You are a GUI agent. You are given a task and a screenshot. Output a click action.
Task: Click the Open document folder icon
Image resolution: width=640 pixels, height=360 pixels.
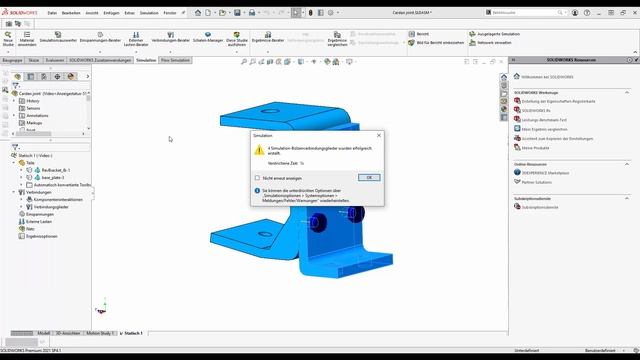pos(222,13)
